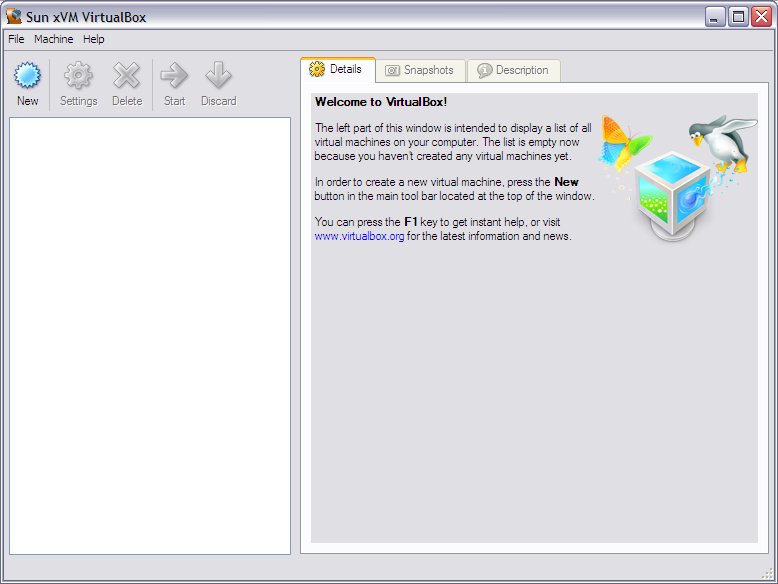
Task: Click inside the empty virtual machine list
Action: click(150, 336)
